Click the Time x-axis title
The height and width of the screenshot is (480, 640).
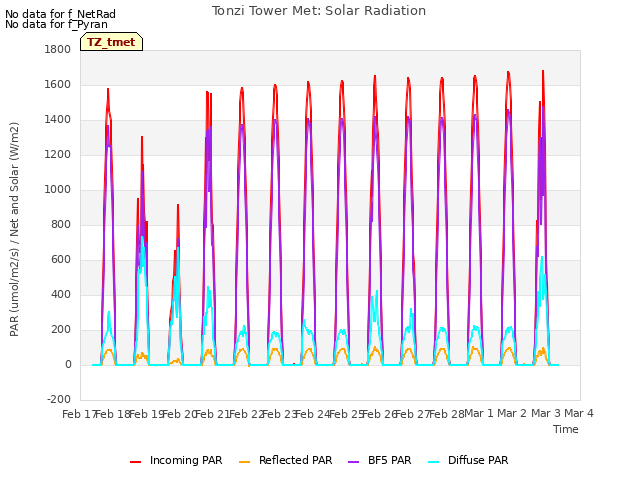(566, 429)
